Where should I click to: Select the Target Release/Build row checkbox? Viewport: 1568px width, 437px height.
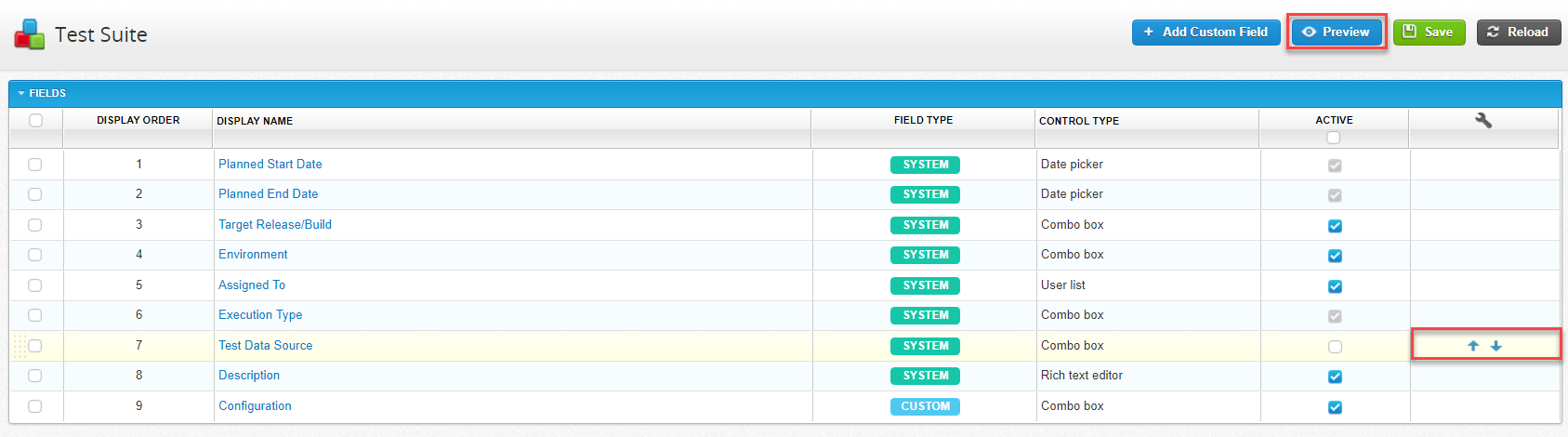tap(35, 225)
